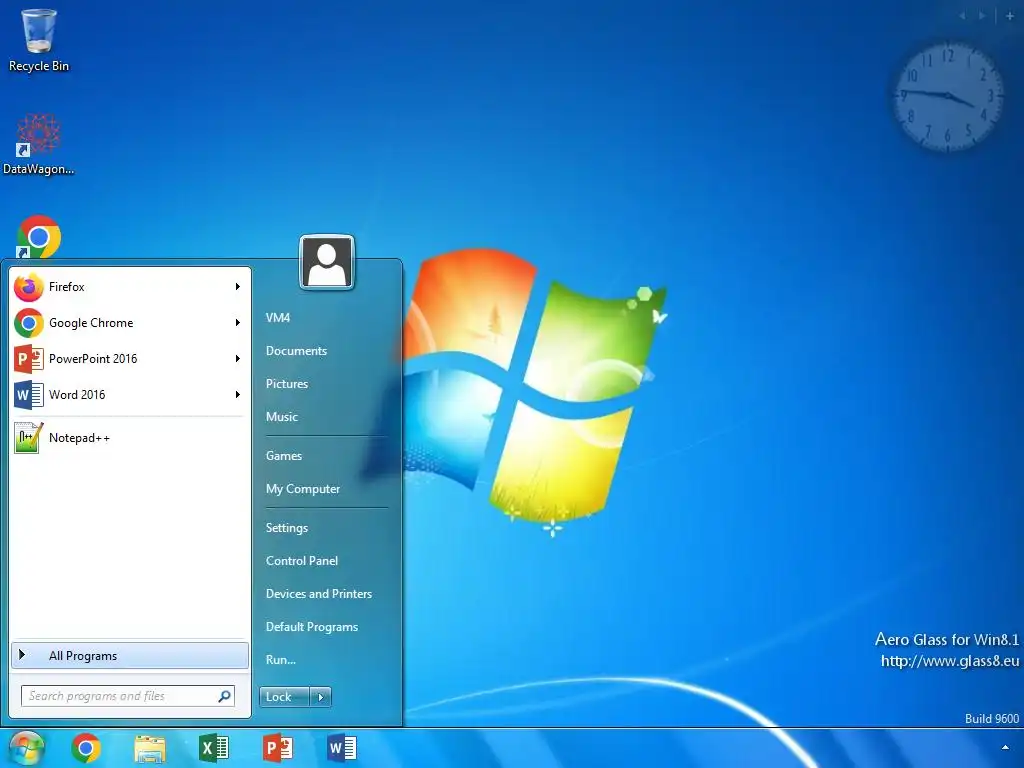The image size is (1024, 768).
Task: Open My Computer from the Start menu
Action: pos(303,489)
